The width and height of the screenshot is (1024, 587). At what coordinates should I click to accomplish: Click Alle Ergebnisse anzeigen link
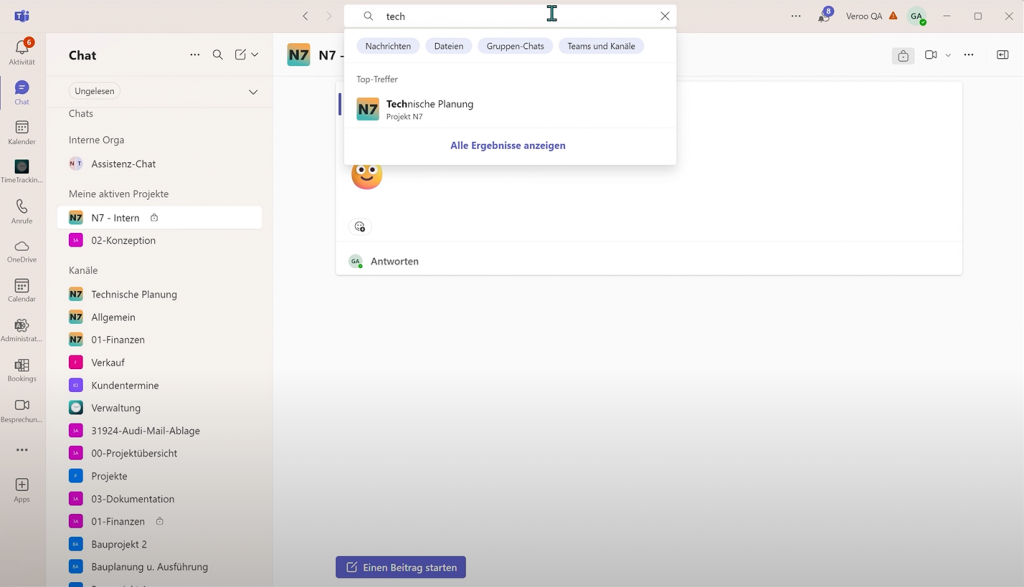pyautogui.click(x=507, y=146)
